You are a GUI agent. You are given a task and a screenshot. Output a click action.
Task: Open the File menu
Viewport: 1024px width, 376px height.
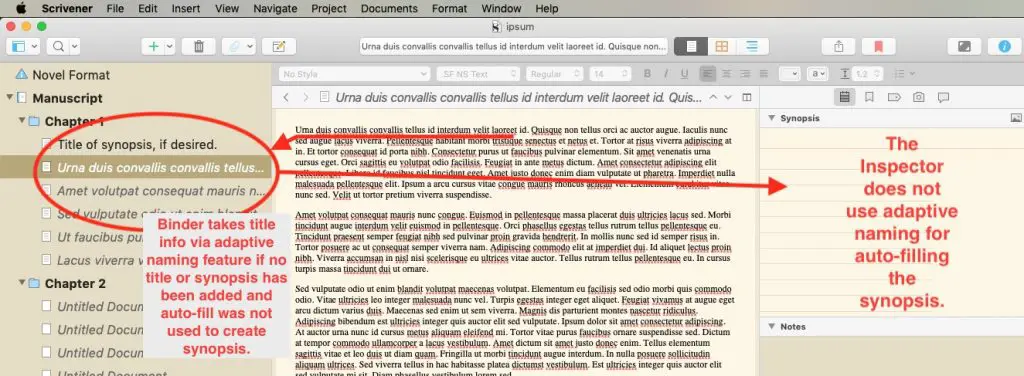(115, 8)
